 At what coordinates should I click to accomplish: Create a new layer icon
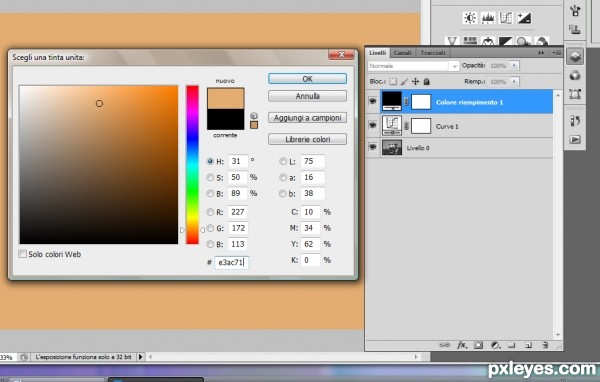pos(528,345)
